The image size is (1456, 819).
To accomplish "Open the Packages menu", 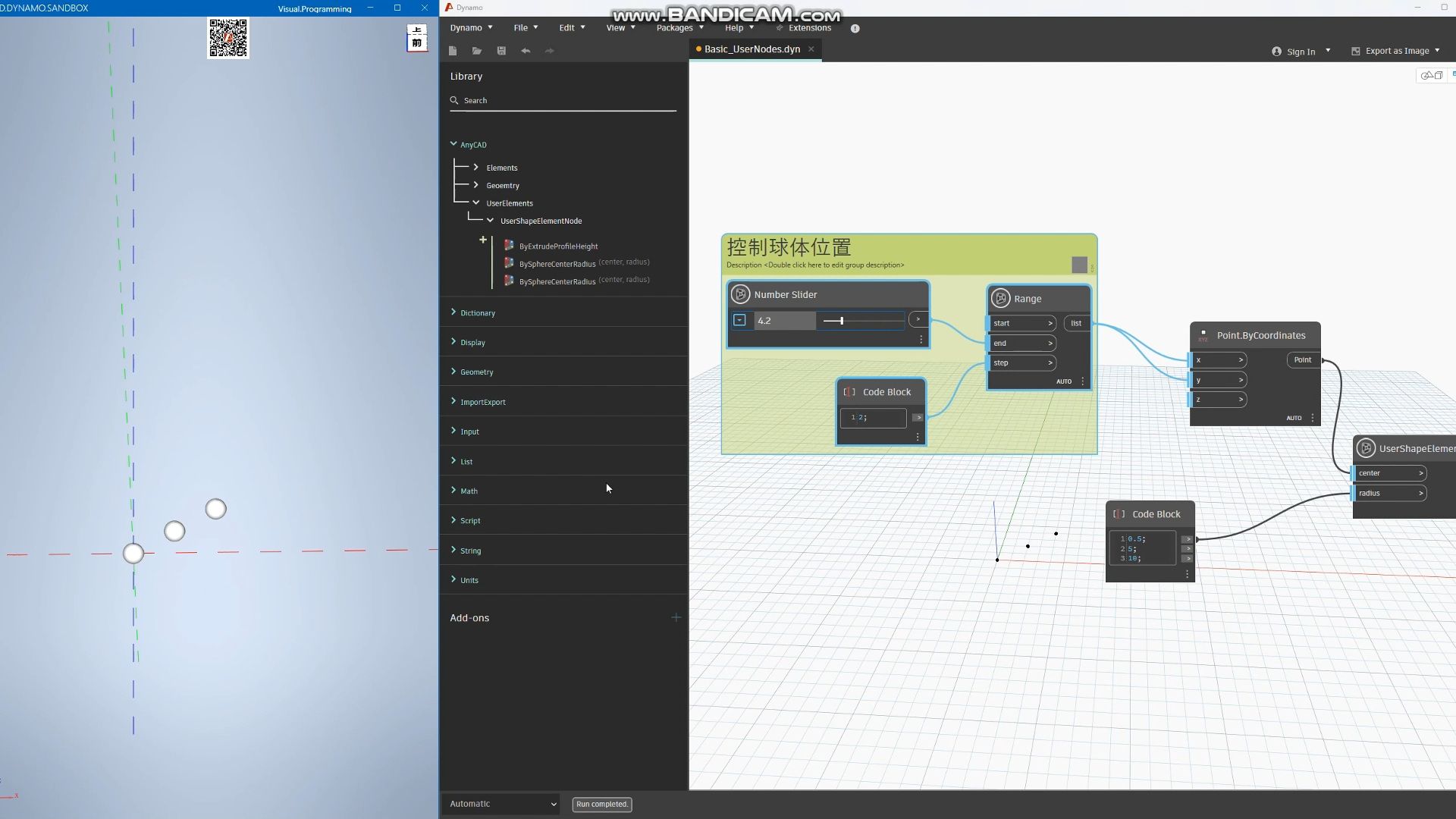I will pyautogui.click(x=674, y=27).
